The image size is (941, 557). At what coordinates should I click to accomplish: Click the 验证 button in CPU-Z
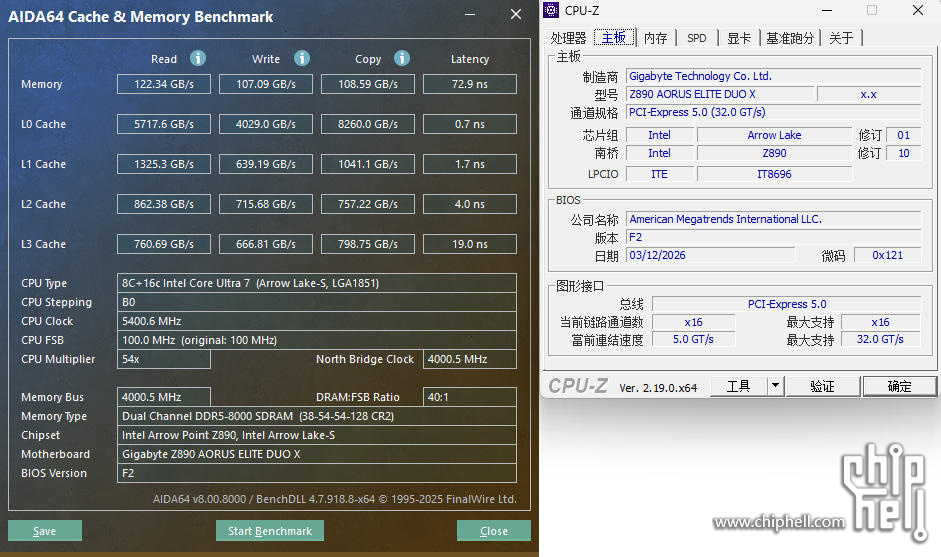[x=822, y=386]
